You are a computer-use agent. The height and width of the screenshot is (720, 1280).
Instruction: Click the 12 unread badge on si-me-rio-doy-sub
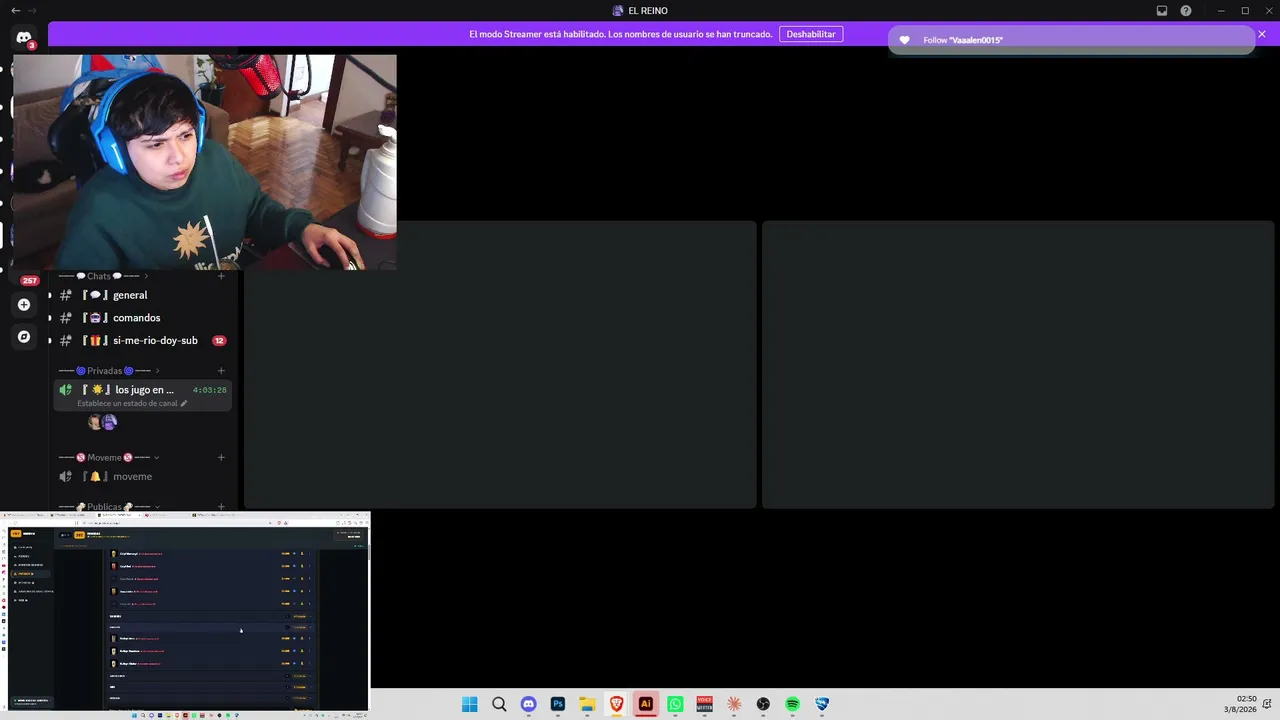point(219,341)
